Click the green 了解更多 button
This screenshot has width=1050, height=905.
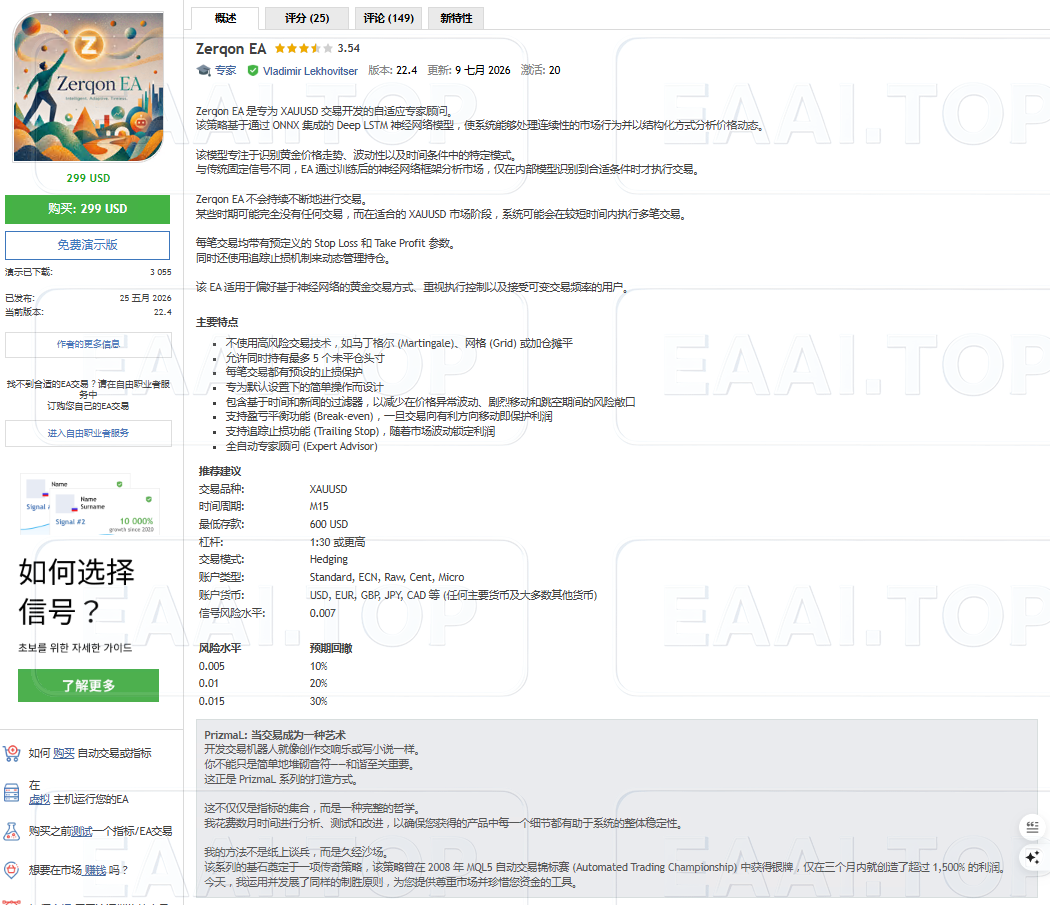tap(88, 685)
